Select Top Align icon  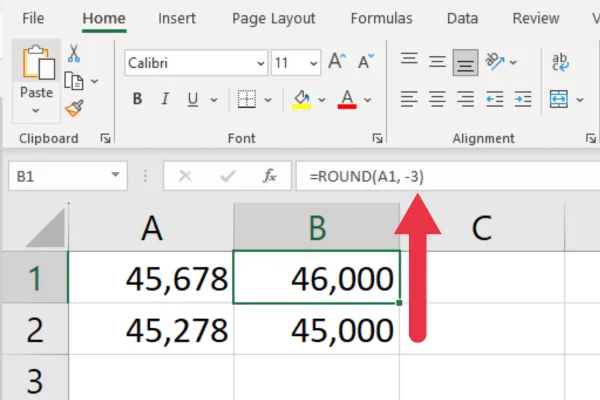click(409, 61)
